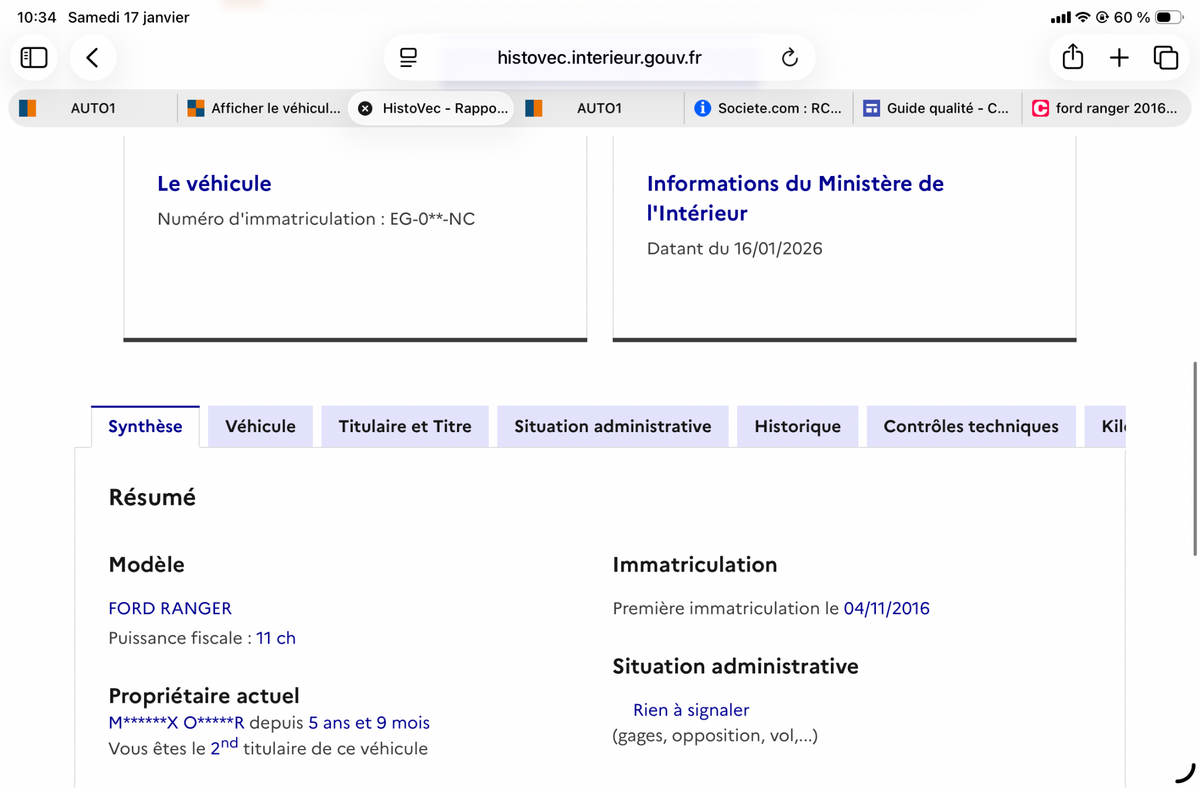Open the Safari sidebar panel icon
1200x788 pixels.
(34, 58)
